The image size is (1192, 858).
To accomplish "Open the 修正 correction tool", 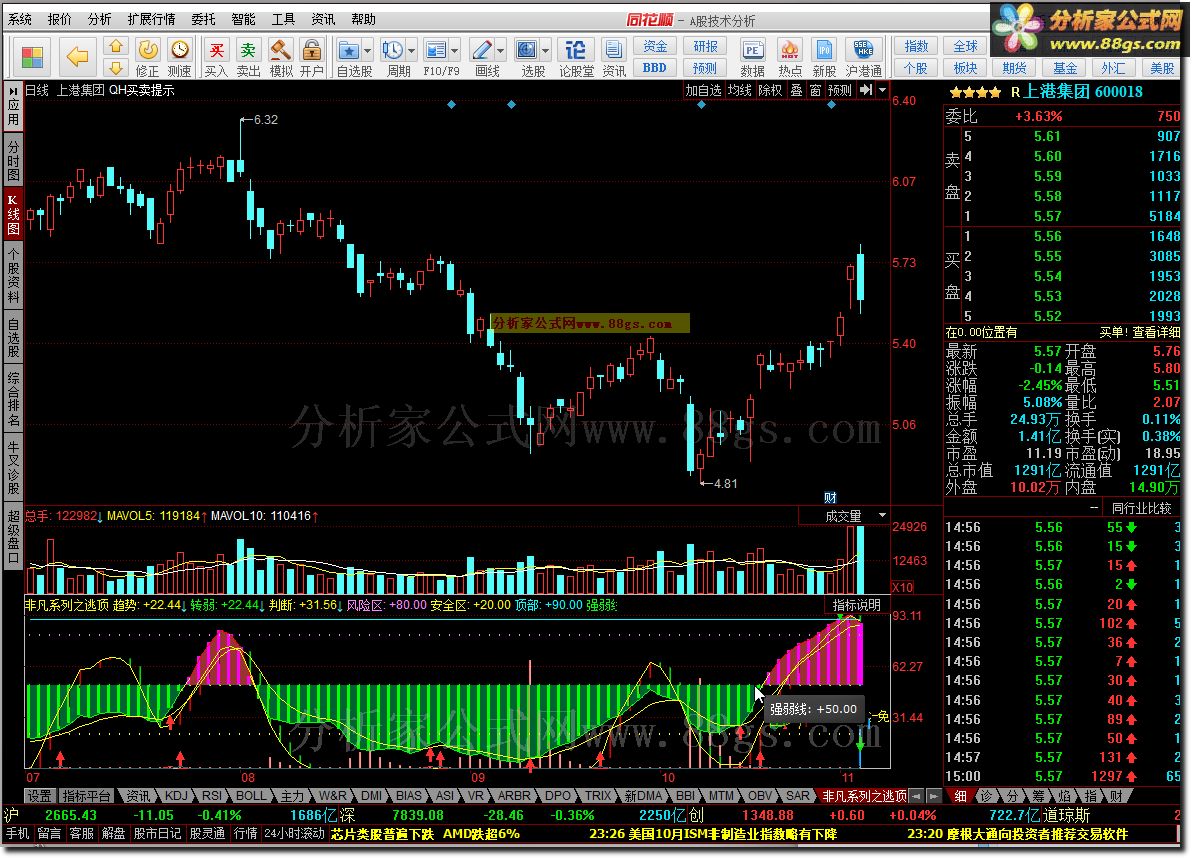I will (x=147, y=58).
